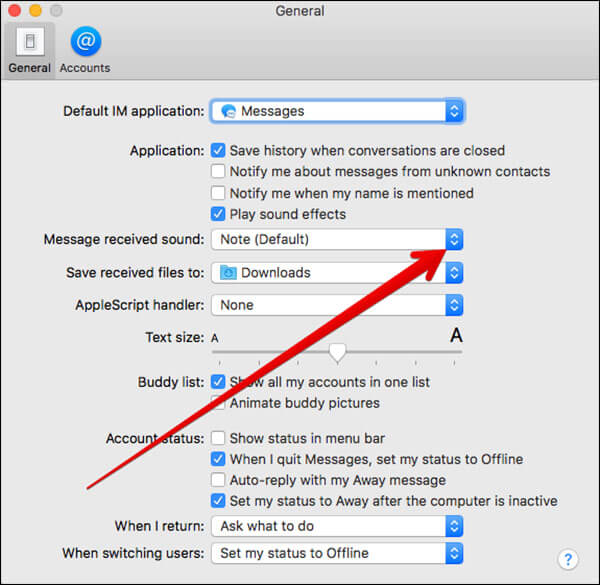Close the preferences window with red button
The image size is (600, 585).
pos(15,10)
